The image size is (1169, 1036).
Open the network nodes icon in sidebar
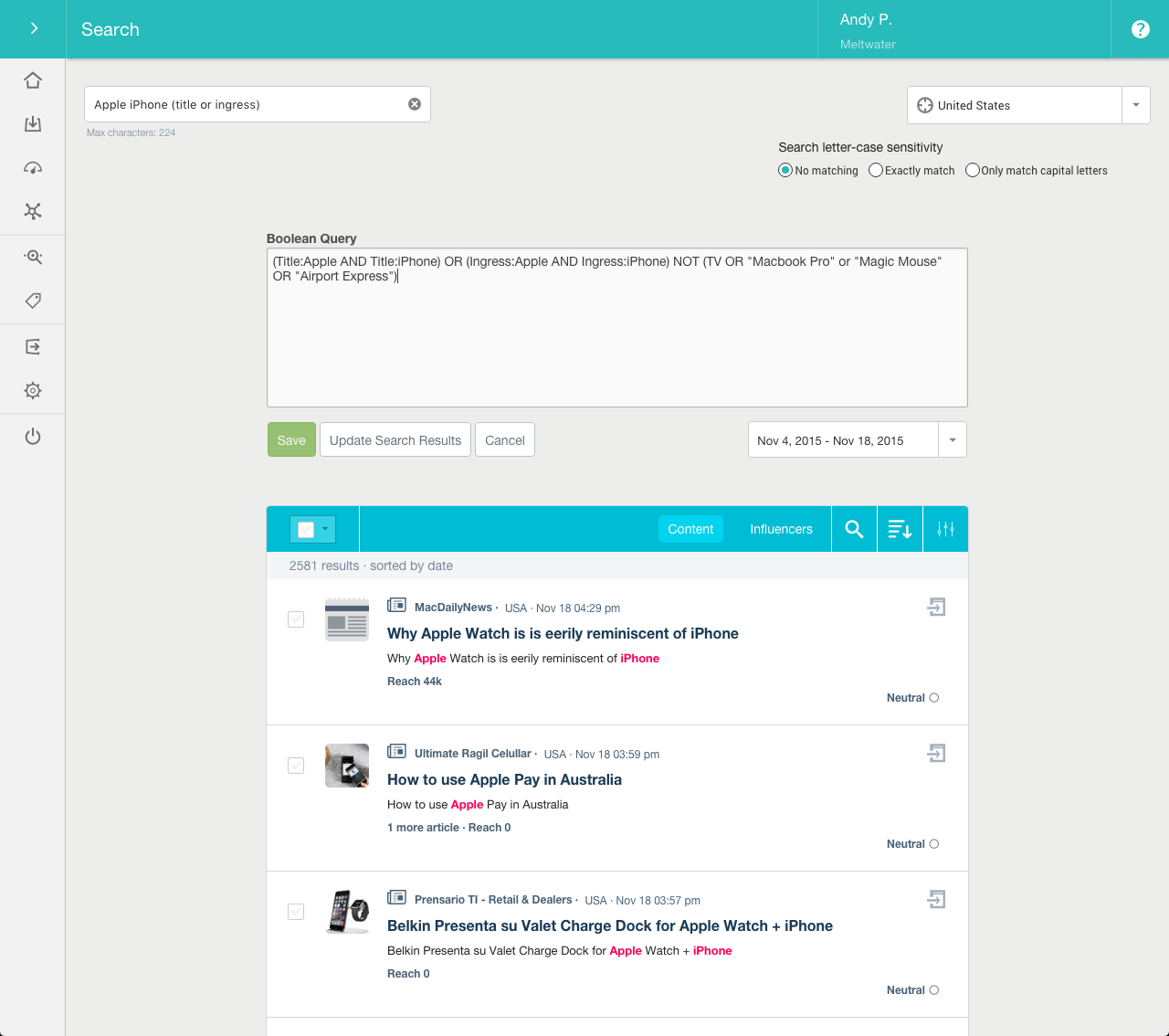tap(33, 211)
